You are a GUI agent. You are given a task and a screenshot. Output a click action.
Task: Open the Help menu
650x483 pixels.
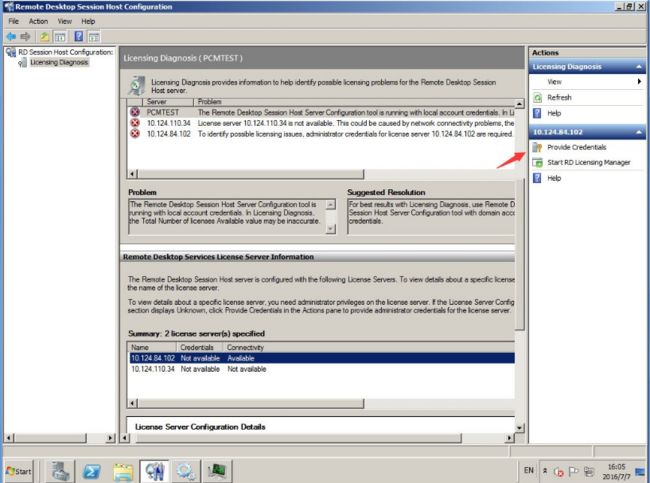coord(88,21)
